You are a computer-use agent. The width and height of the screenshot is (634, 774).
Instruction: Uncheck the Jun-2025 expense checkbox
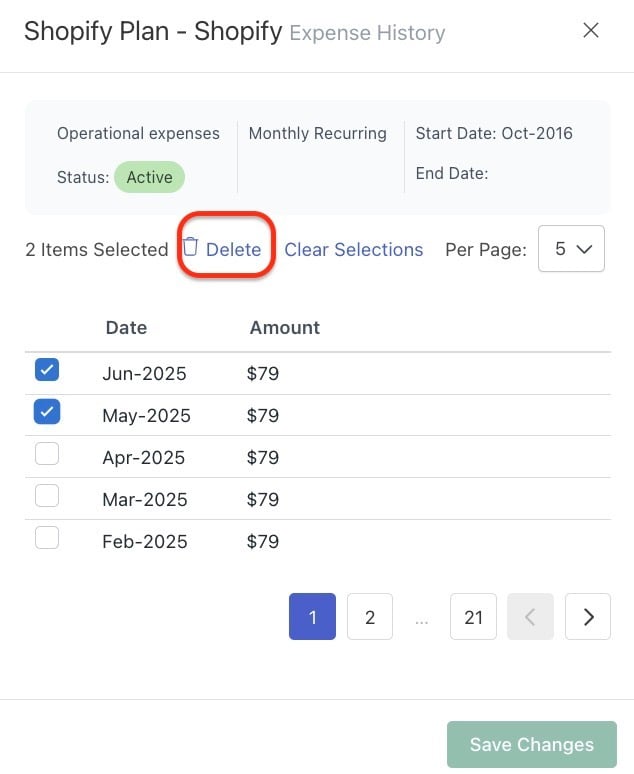point(47,370)
